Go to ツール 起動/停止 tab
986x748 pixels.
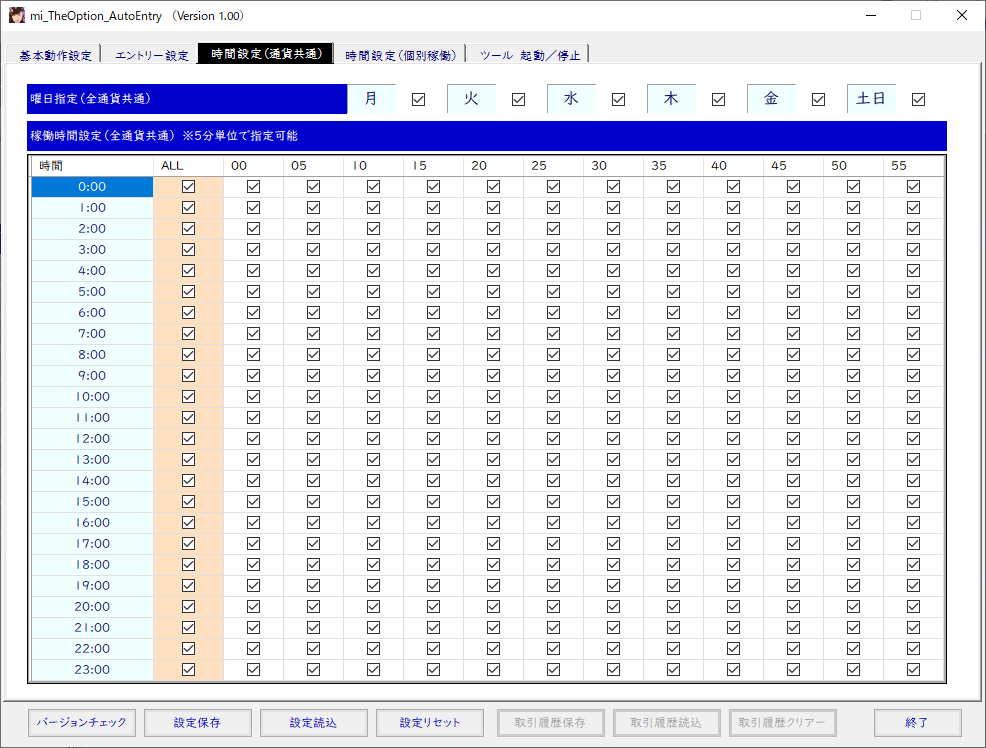coord(529,55)
